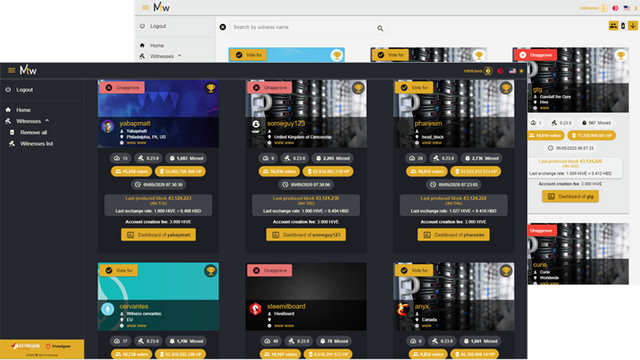Open US flag language selector in light window

coord(627,8)
